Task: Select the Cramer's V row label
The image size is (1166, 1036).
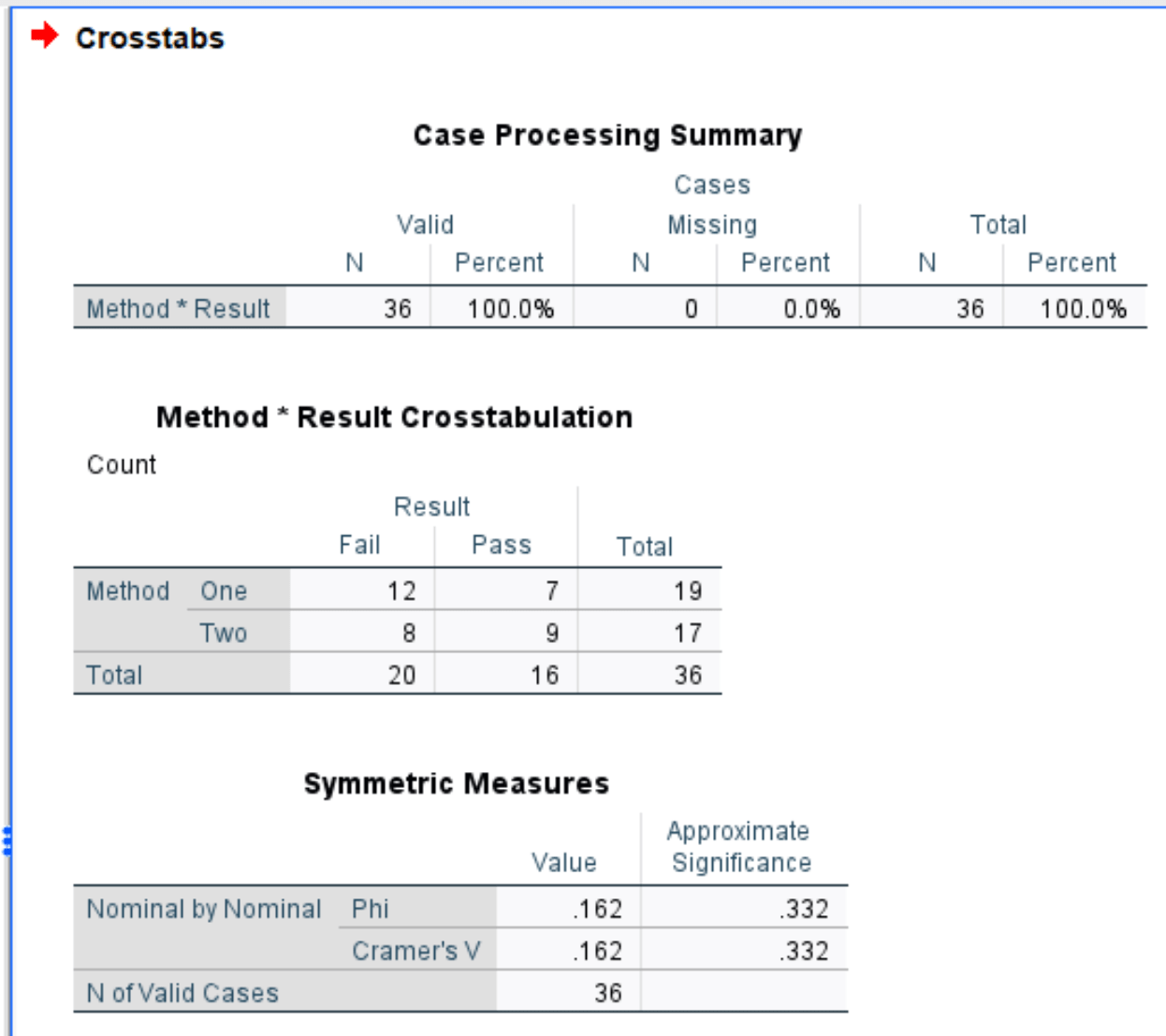Action: click(x=416, y=951)
